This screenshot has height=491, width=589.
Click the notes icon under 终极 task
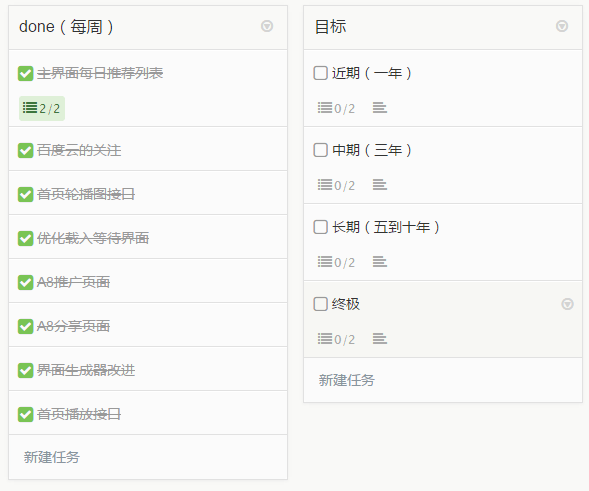380,339
